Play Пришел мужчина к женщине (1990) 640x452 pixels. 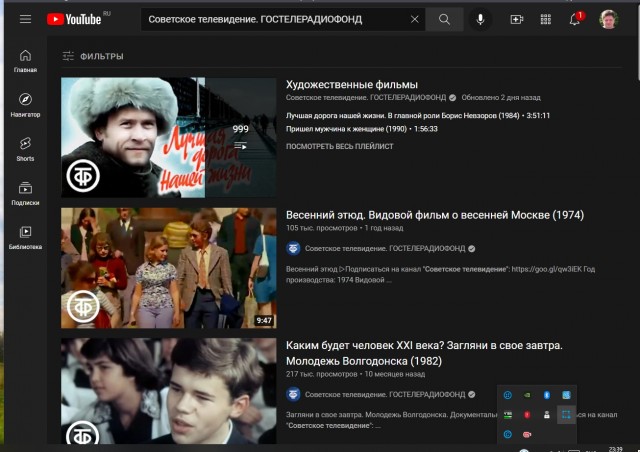tap(362, 129)
